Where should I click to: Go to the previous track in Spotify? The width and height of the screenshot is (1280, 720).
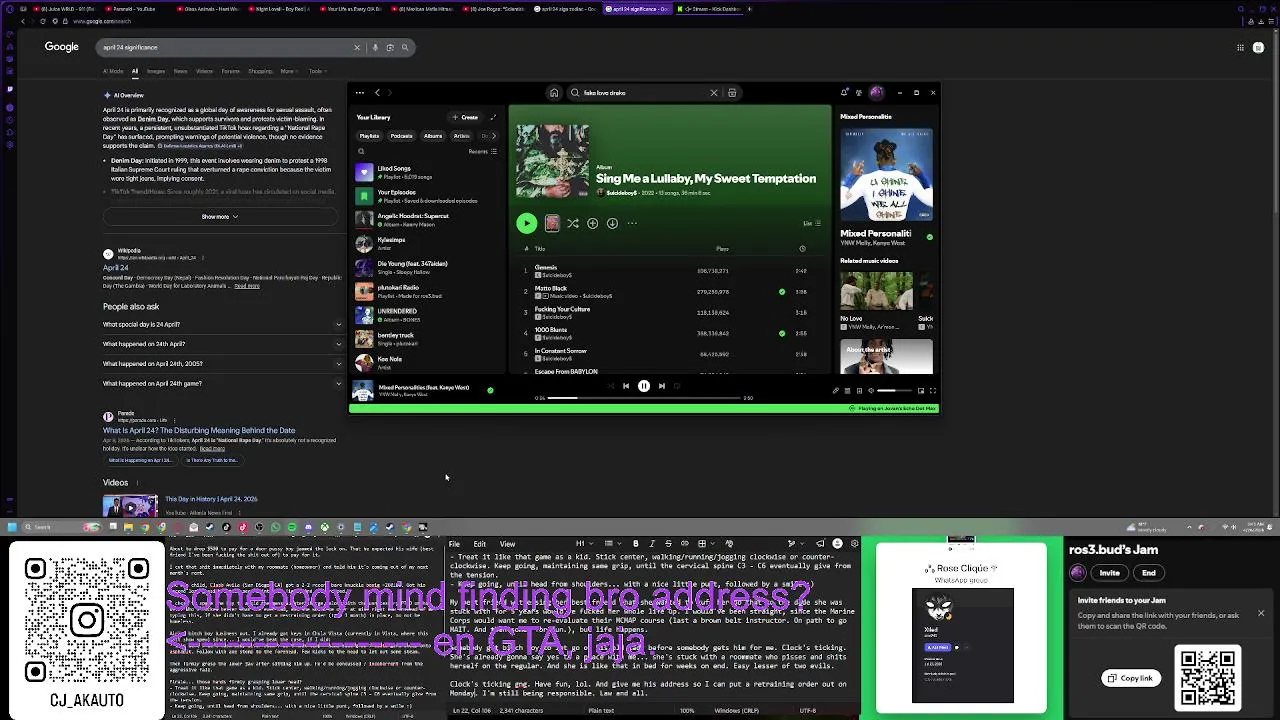point(626,386)
